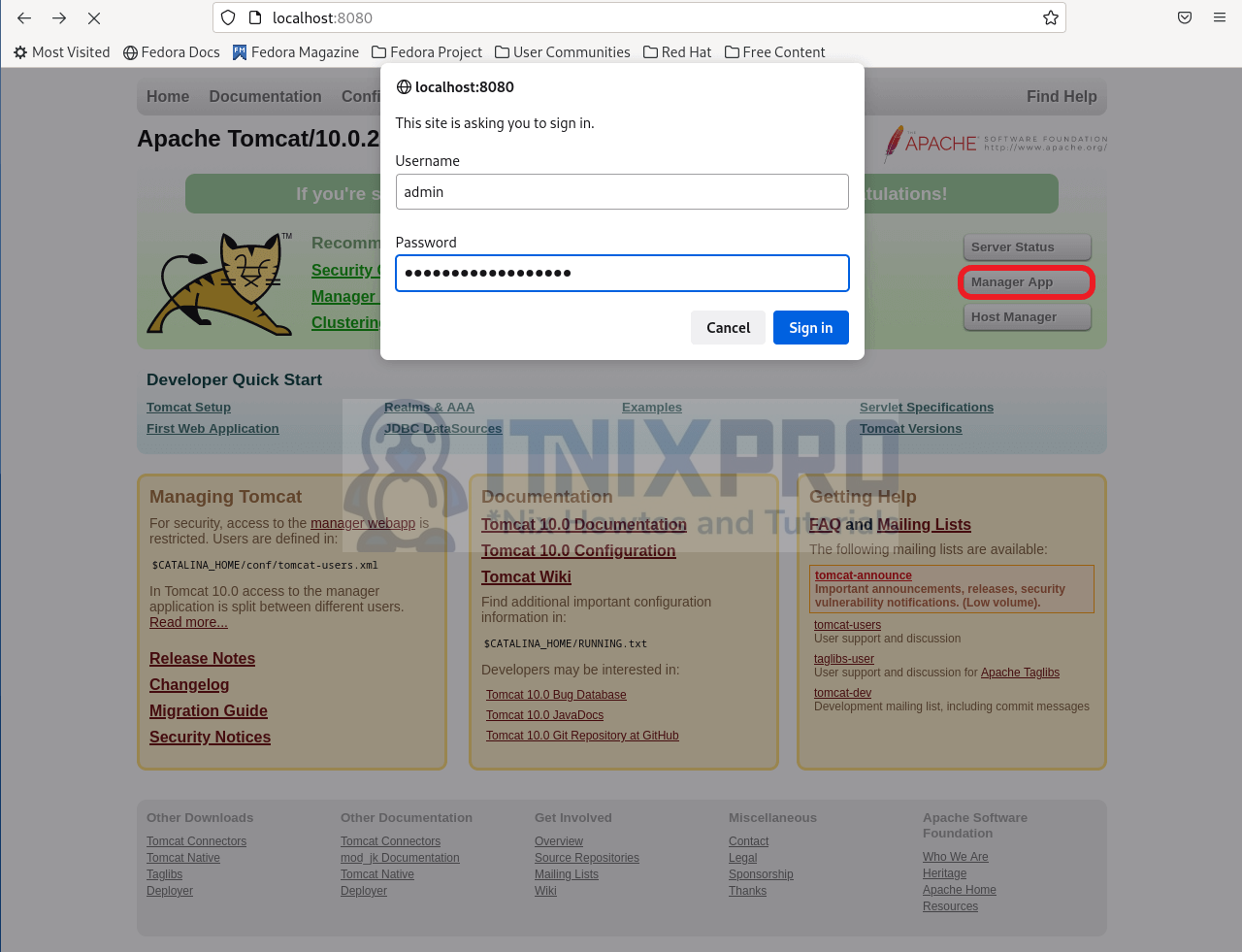Open Tomcat 10.0 Bug Database link

tap(556, 695)
